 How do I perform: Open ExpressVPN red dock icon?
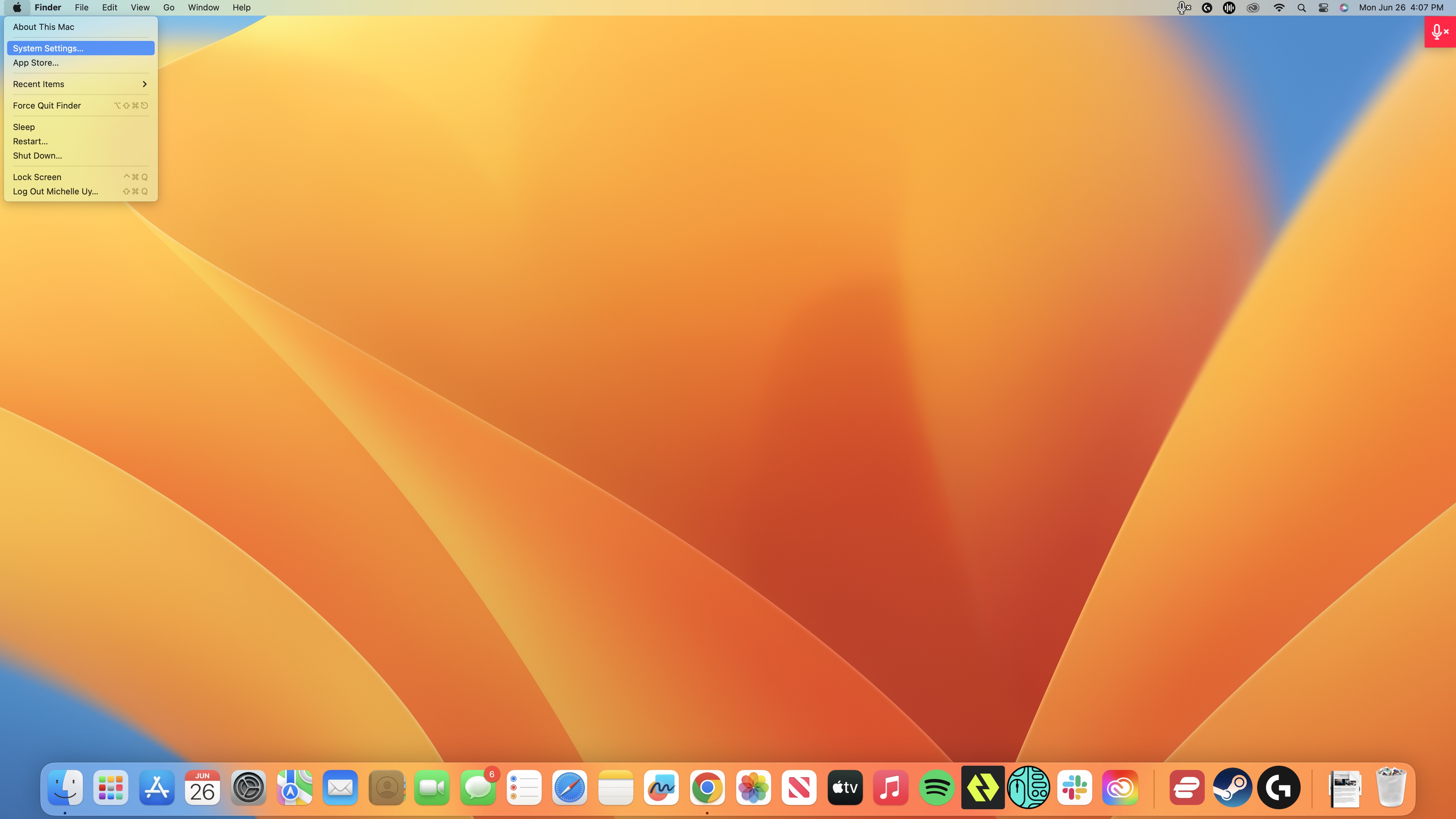point(1187,787)
